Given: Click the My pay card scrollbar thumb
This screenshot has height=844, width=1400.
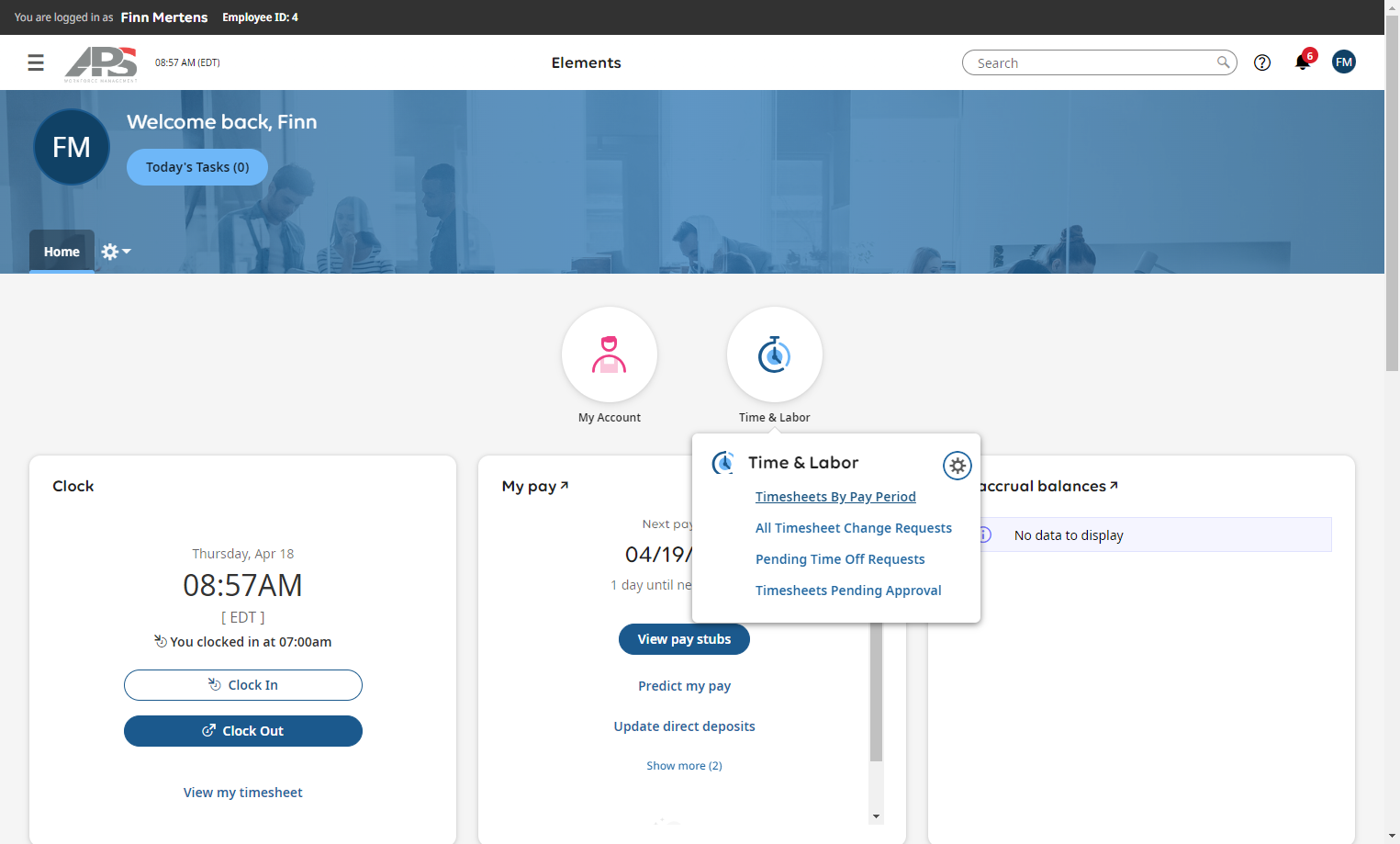Looking at the screenshot, I should (877, 692).
